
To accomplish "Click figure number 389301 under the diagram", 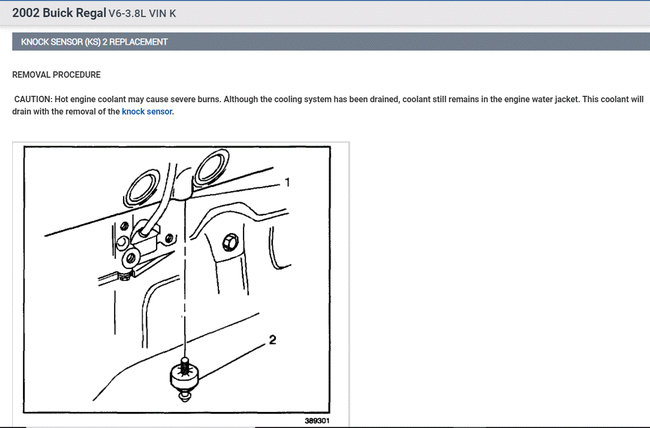I will [x=317, y=421].
